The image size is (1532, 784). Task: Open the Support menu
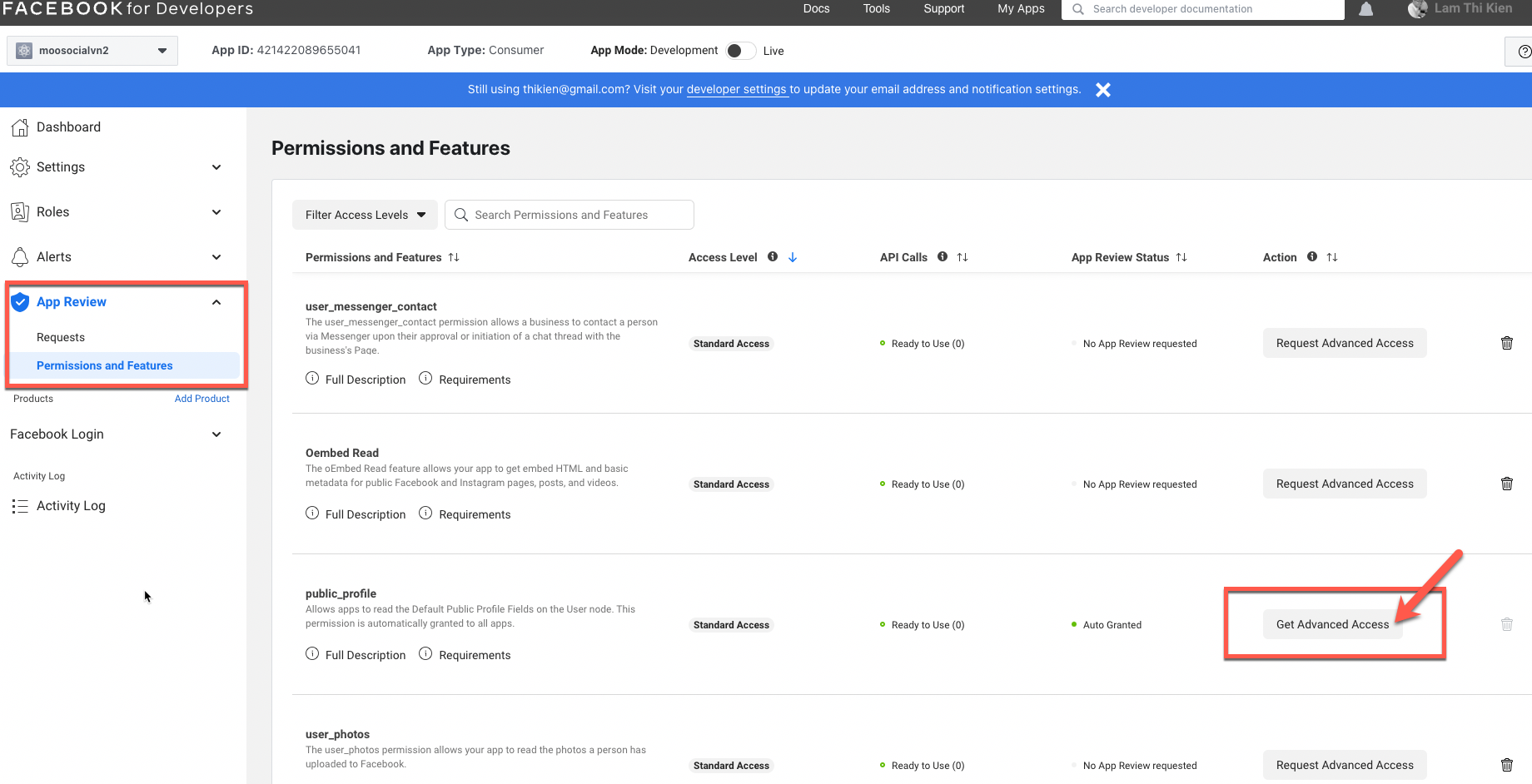[x=944, y=8]
